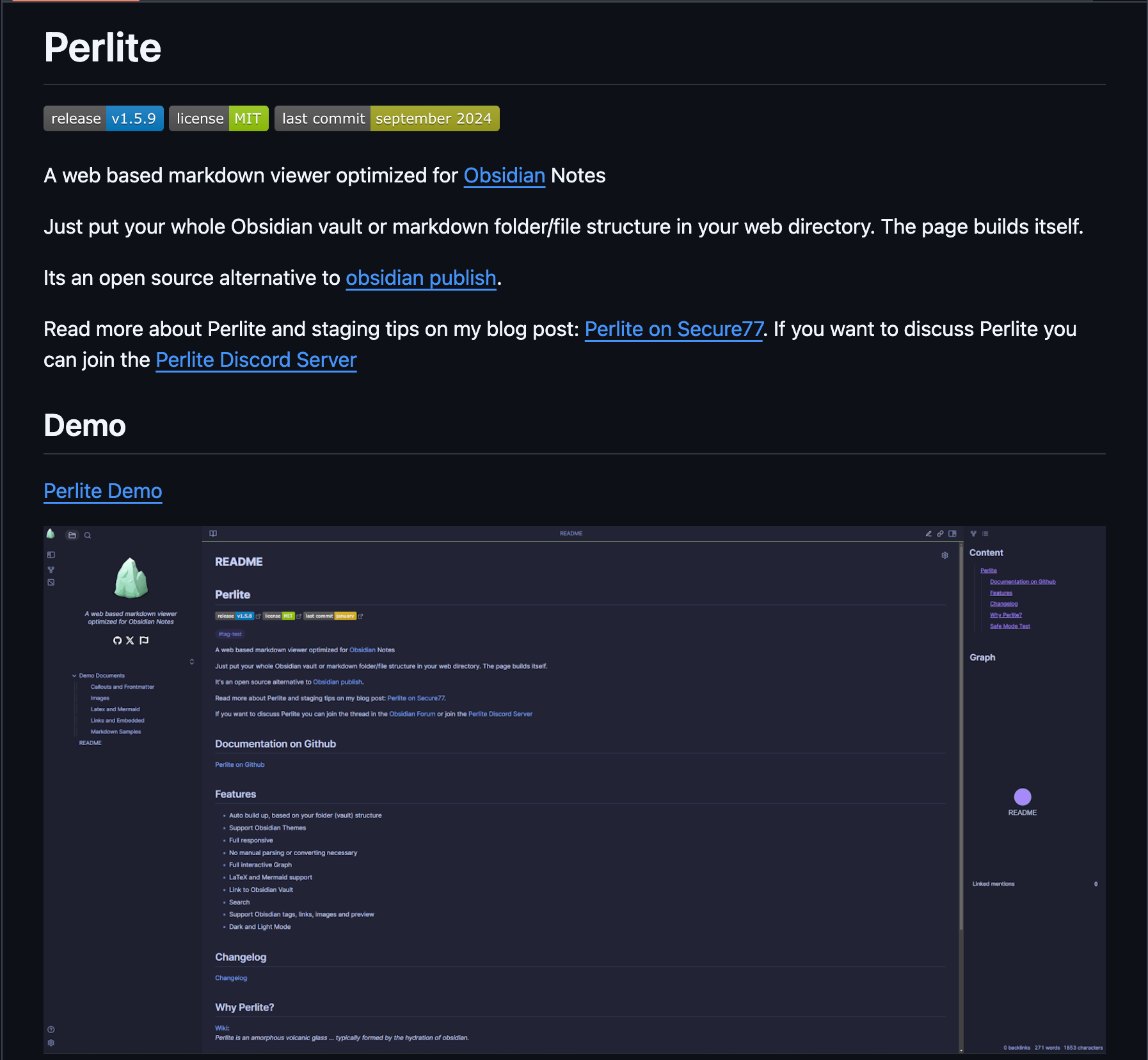Toggle reading mode book icon

213,533
